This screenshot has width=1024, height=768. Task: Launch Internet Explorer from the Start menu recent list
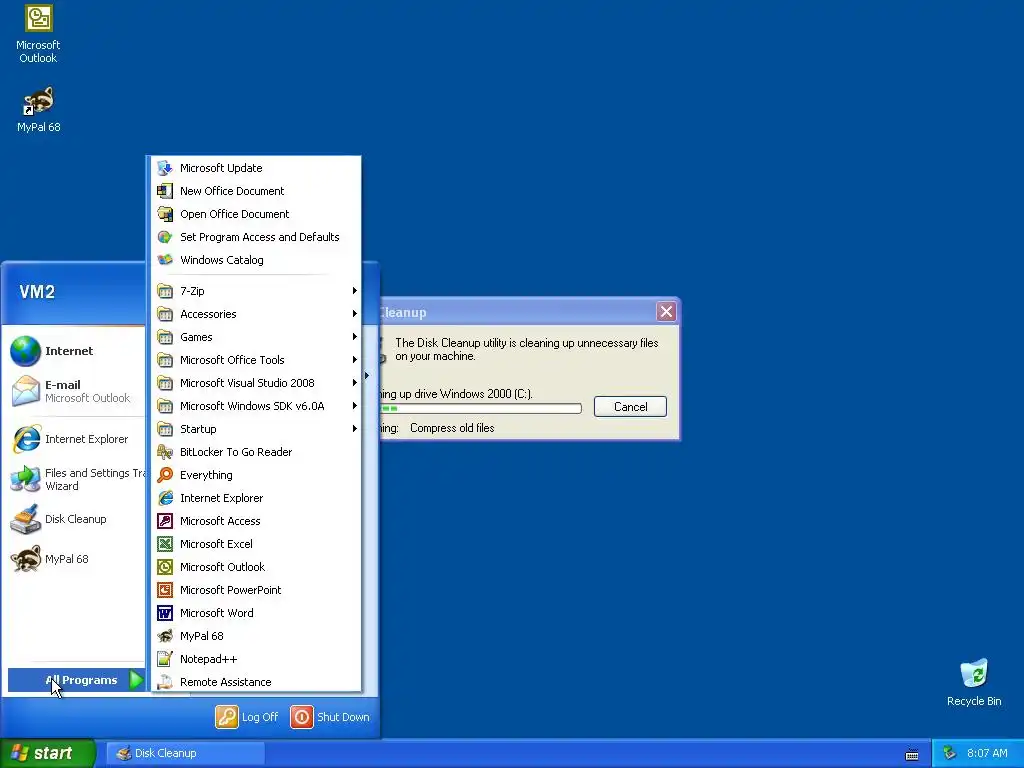73,439
